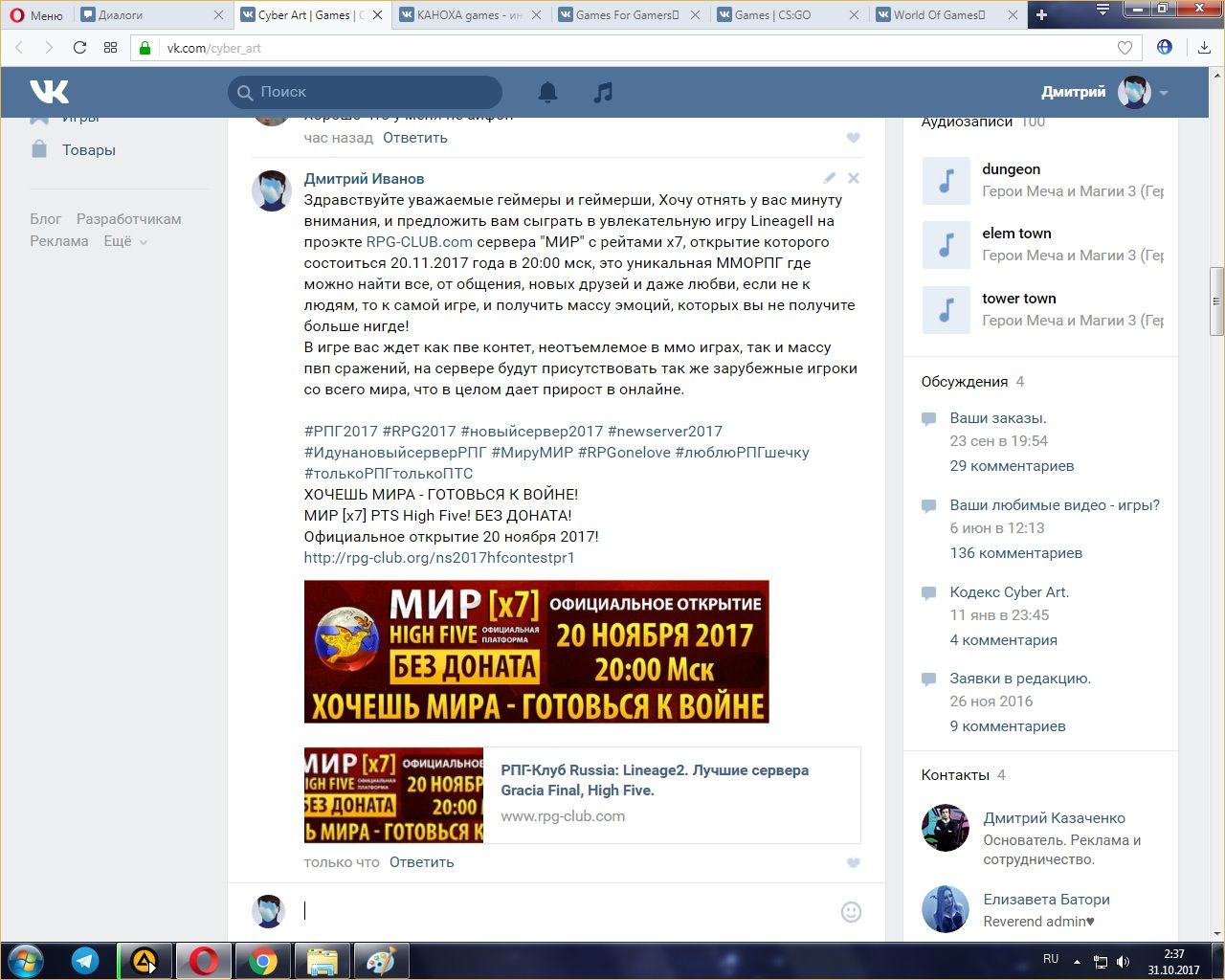Reload the current page
Screen dimensions: 1225x980
(79, 48)
